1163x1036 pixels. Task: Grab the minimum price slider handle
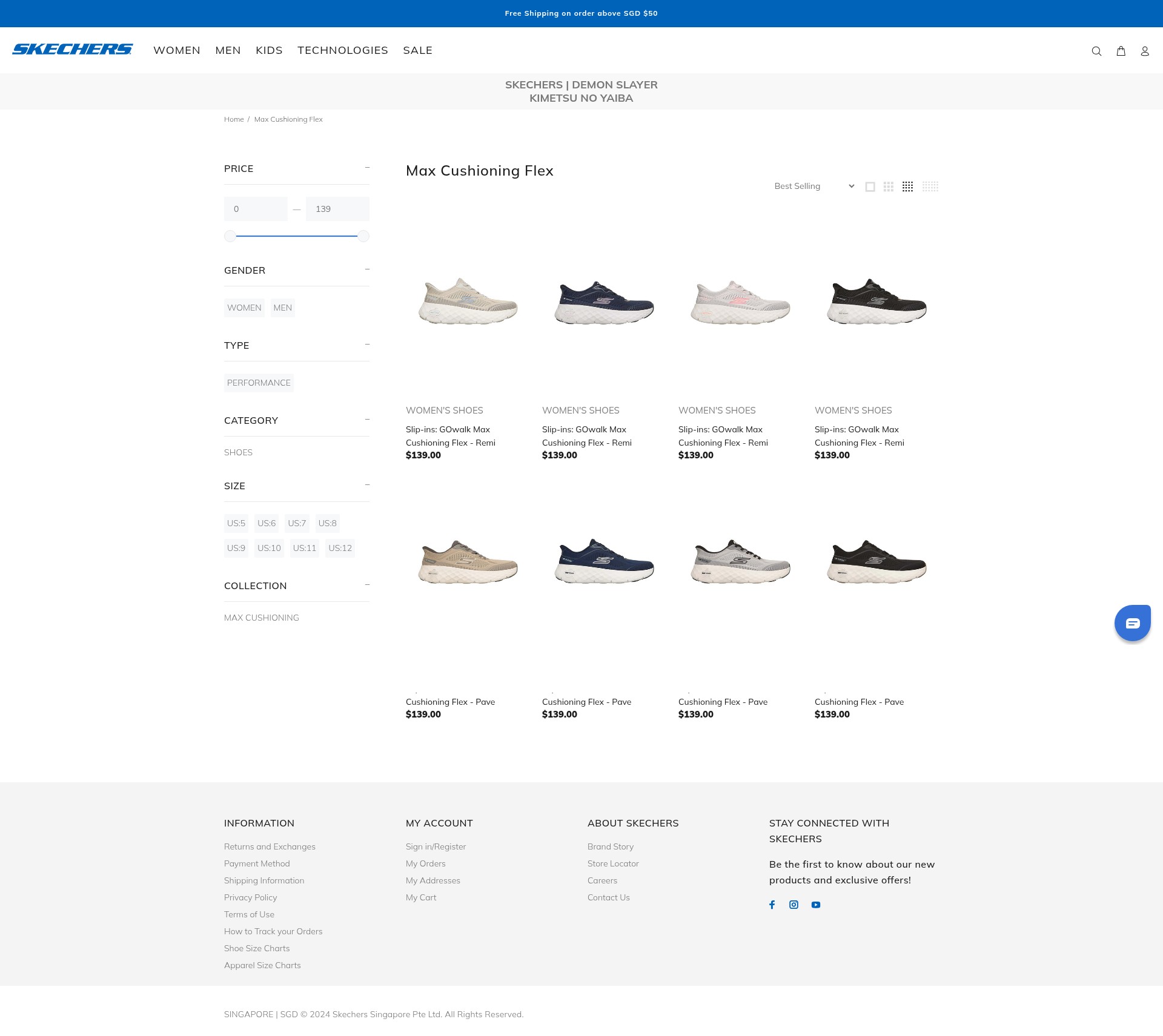click(230, 236)
